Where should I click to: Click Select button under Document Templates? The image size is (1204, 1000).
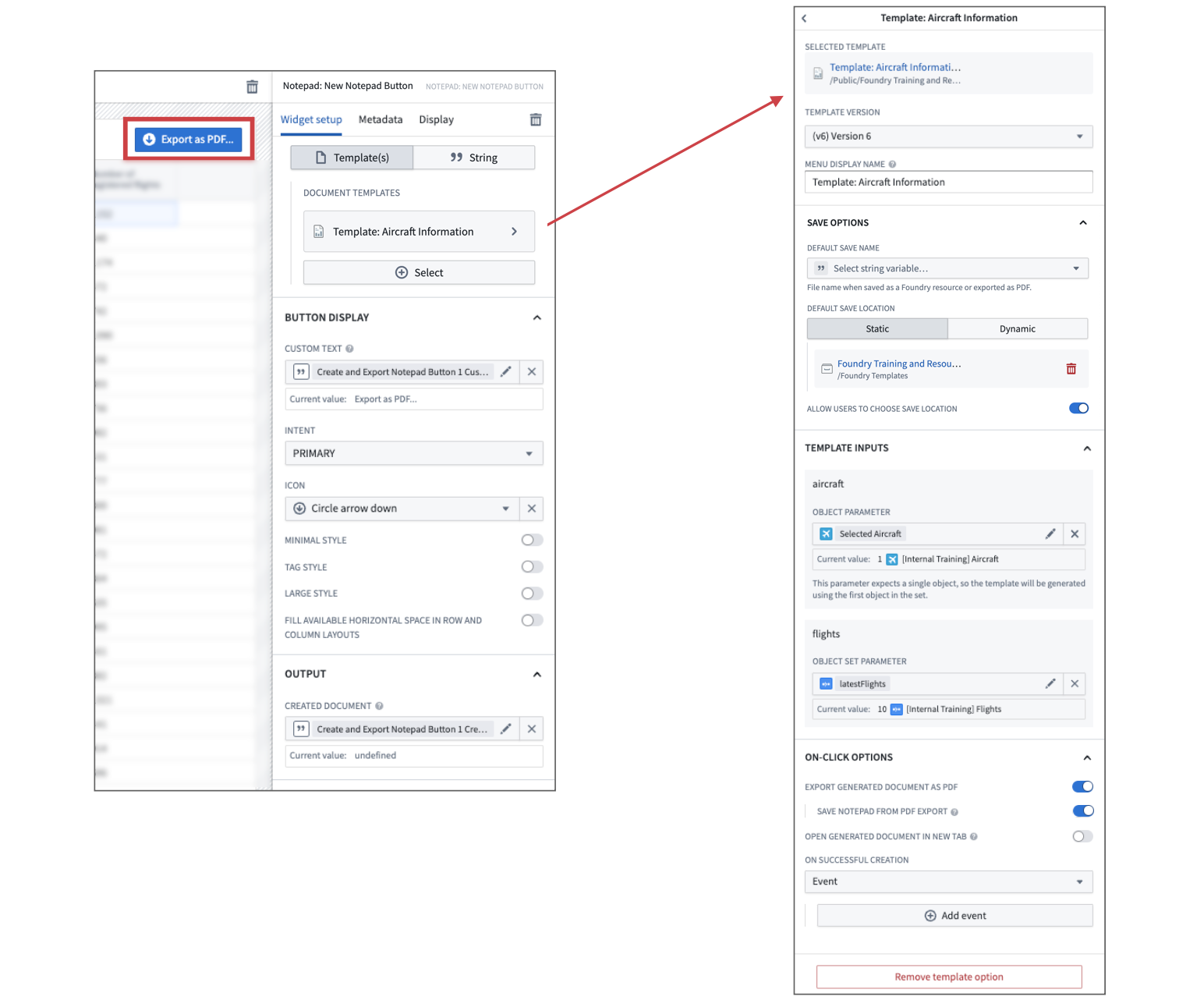click(419, 272)
